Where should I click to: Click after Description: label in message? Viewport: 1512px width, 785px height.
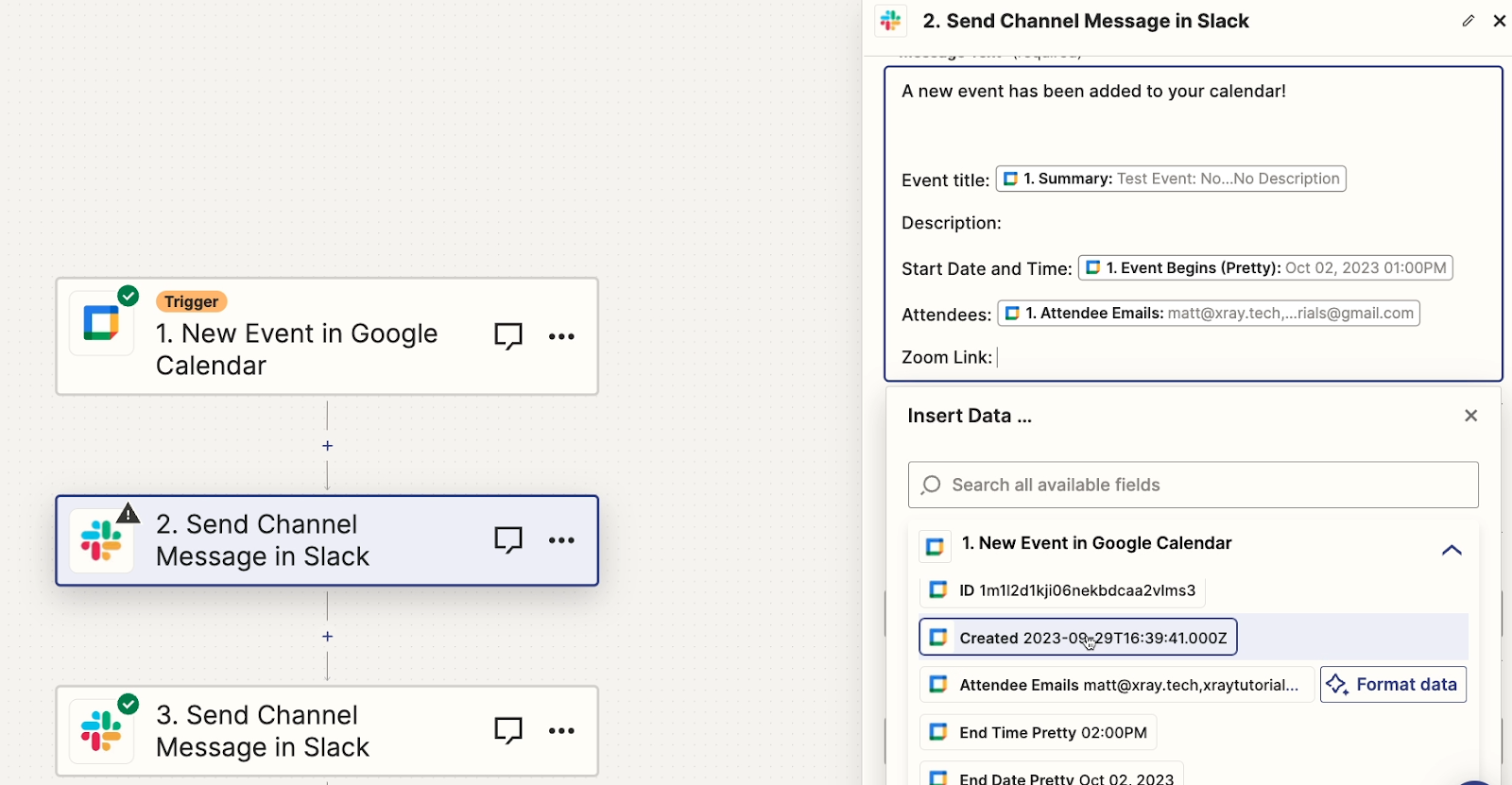click(x=1005, y=223)
